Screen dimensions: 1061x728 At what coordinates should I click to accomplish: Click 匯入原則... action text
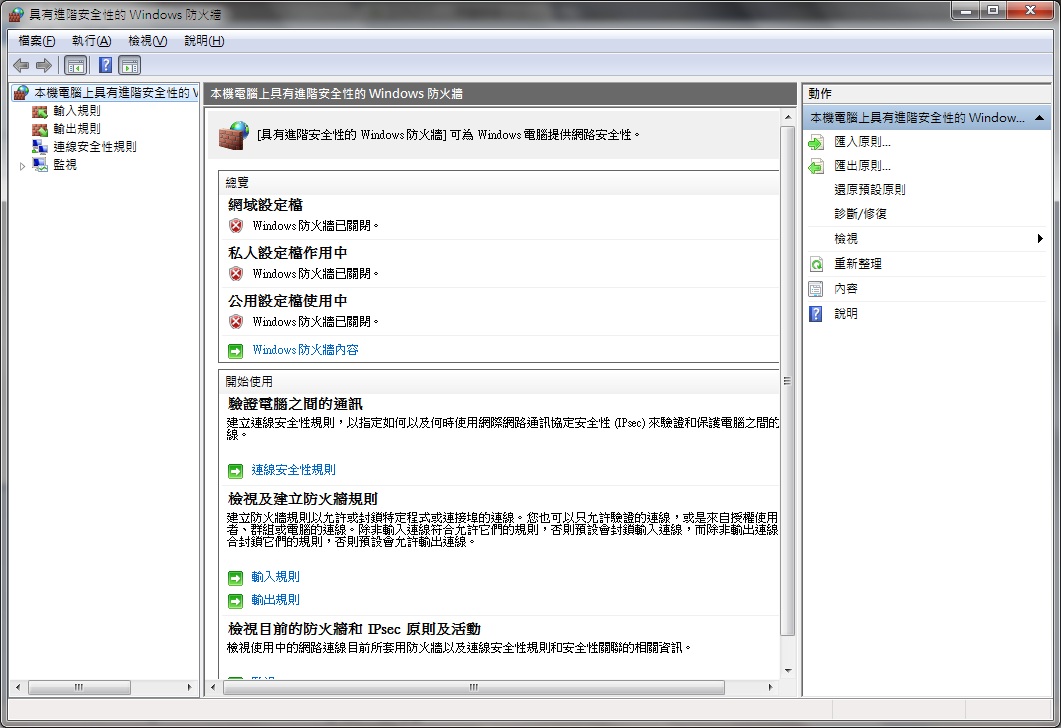pyautogui.click(x=862, y=141)
